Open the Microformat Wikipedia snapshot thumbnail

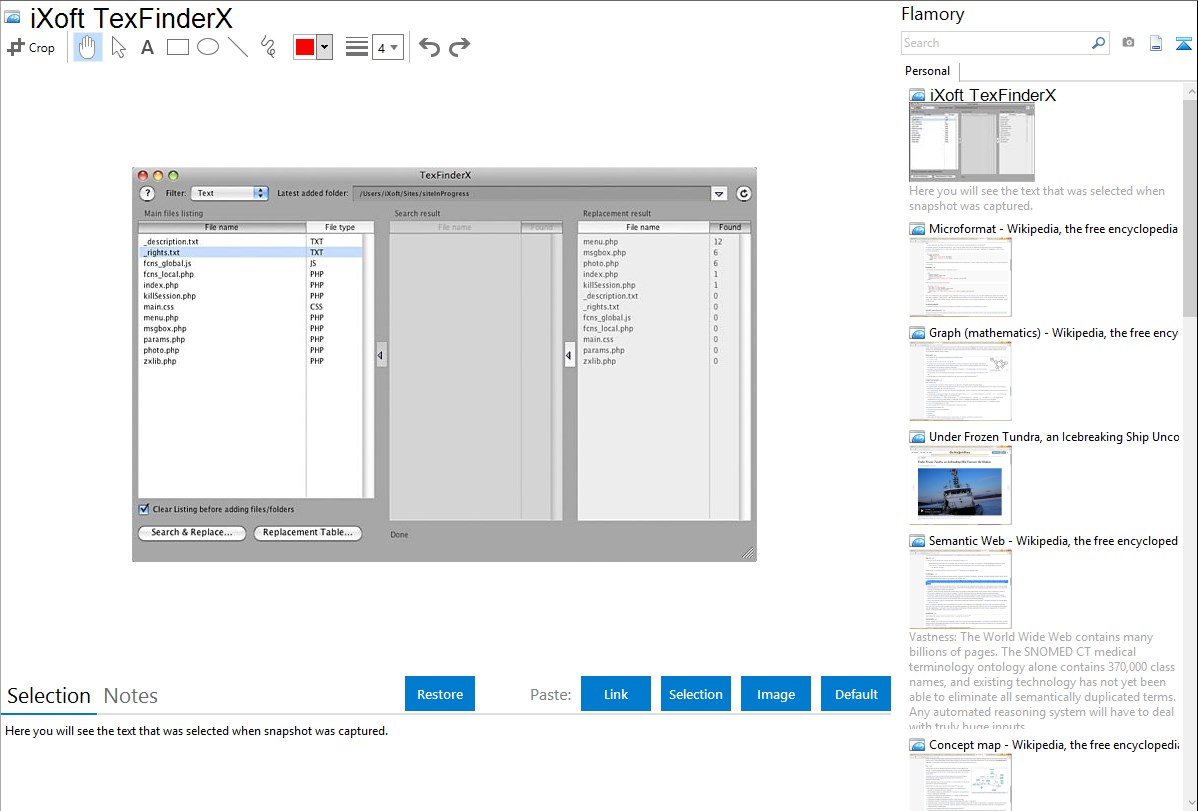pyautogui.click(x=960, y=277)
